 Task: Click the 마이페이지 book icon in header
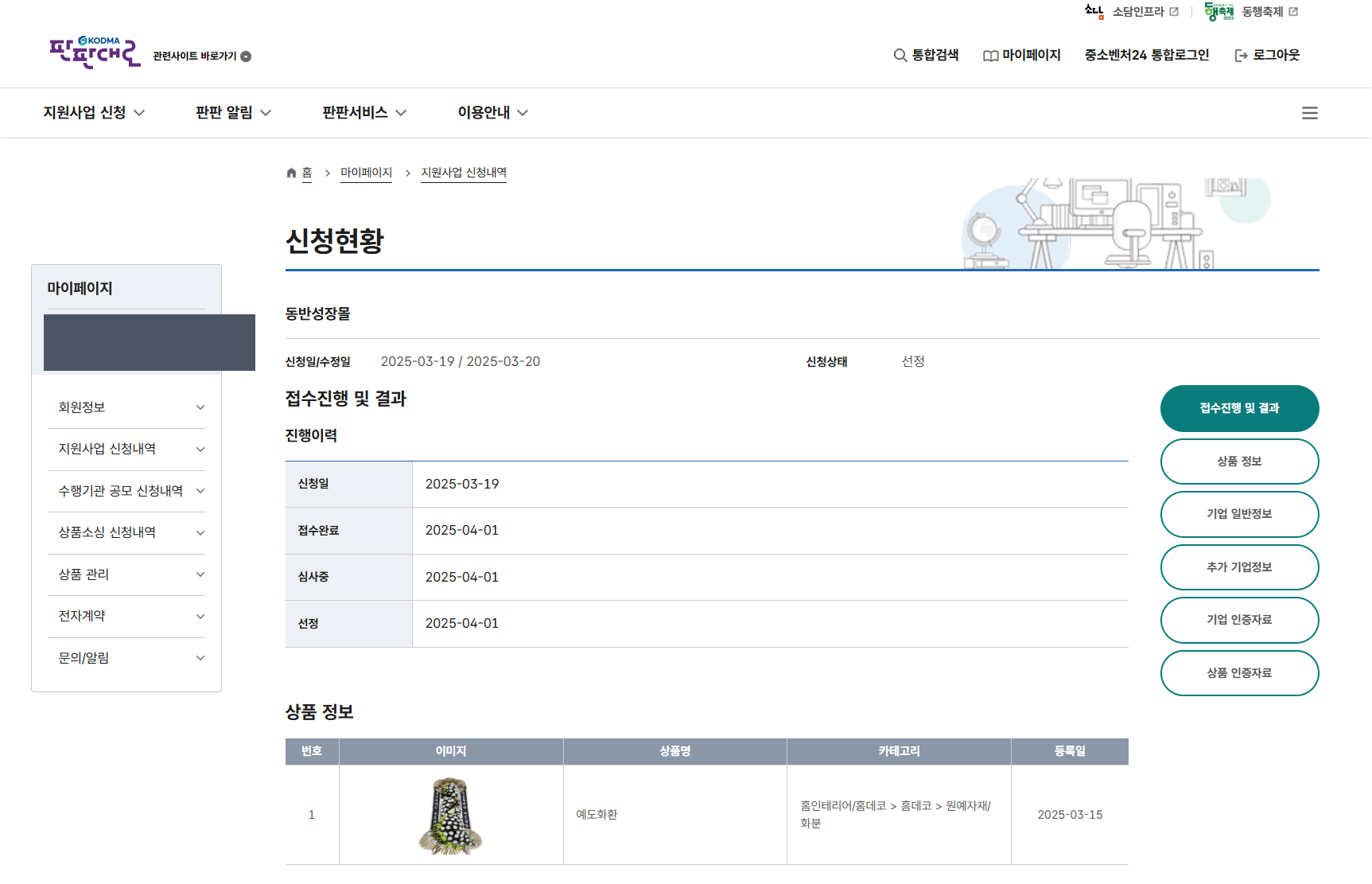(x=990, y=56)
